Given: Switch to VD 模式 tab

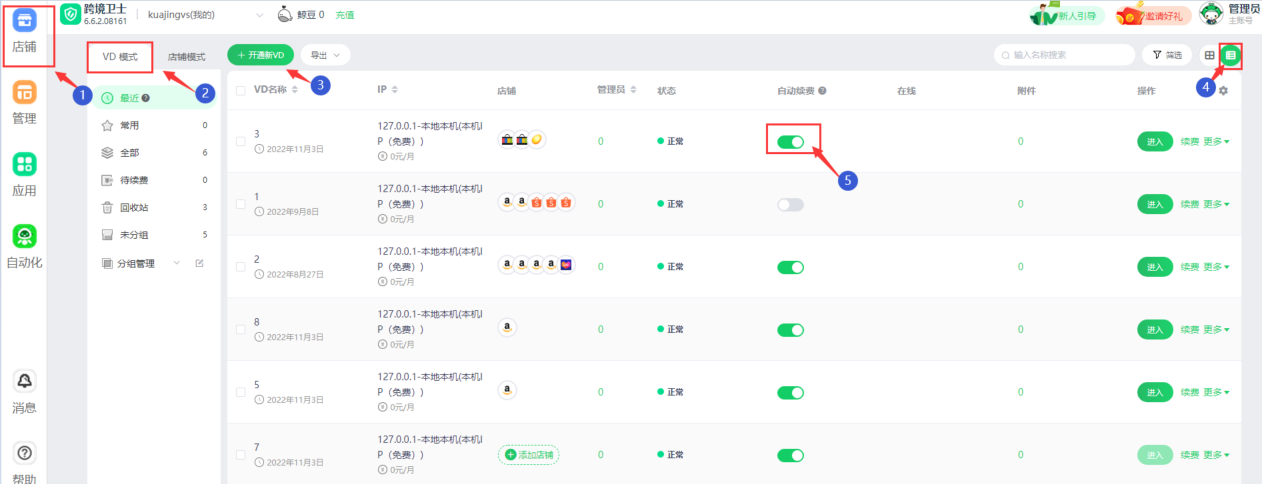Looking at the screenshot, I should point(120,57).
